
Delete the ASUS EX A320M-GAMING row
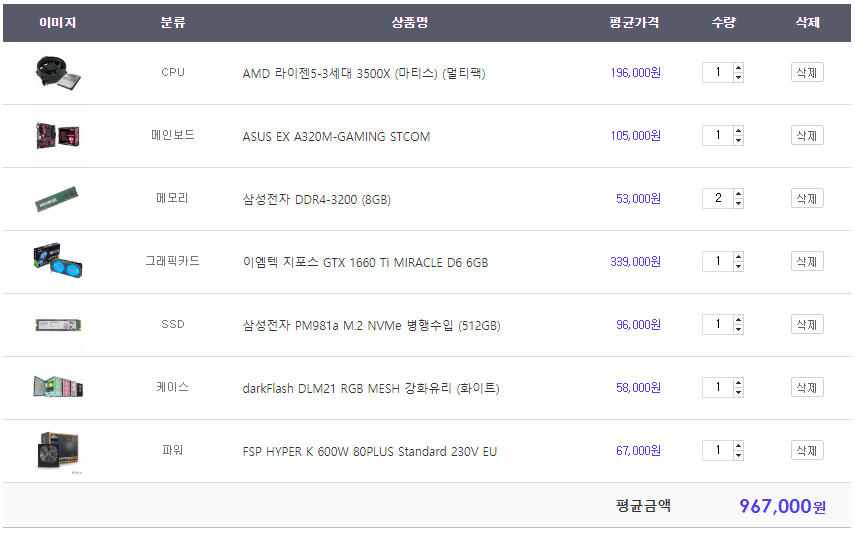pos(807,135)
